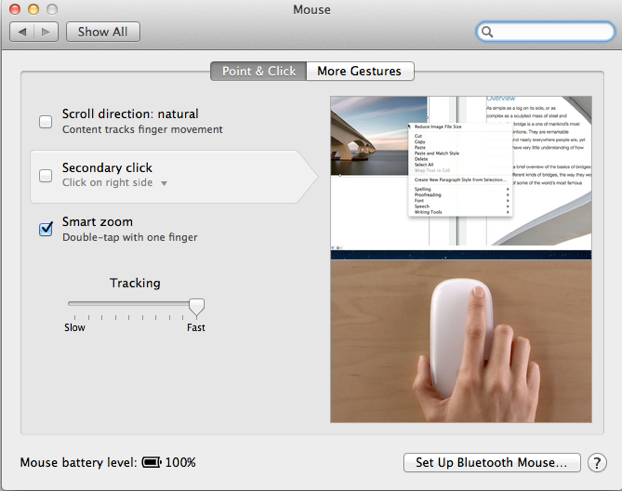Image resolution: width=622 pixels, height=491 pixels.
Task: Click the mouse battery level icon
Action: [x=151, y=463]
